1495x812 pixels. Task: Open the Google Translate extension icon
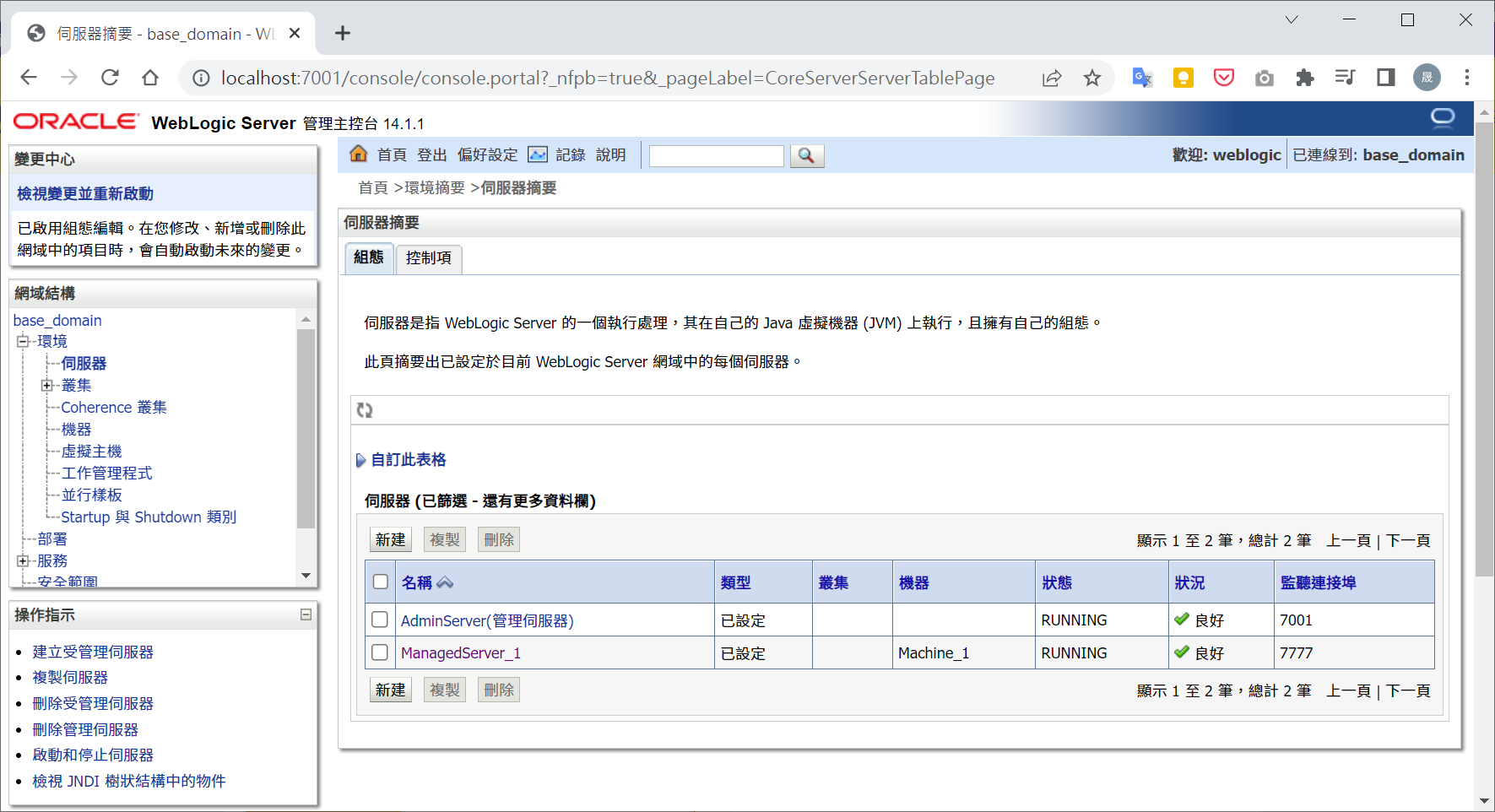click(x=1142, y=78)
